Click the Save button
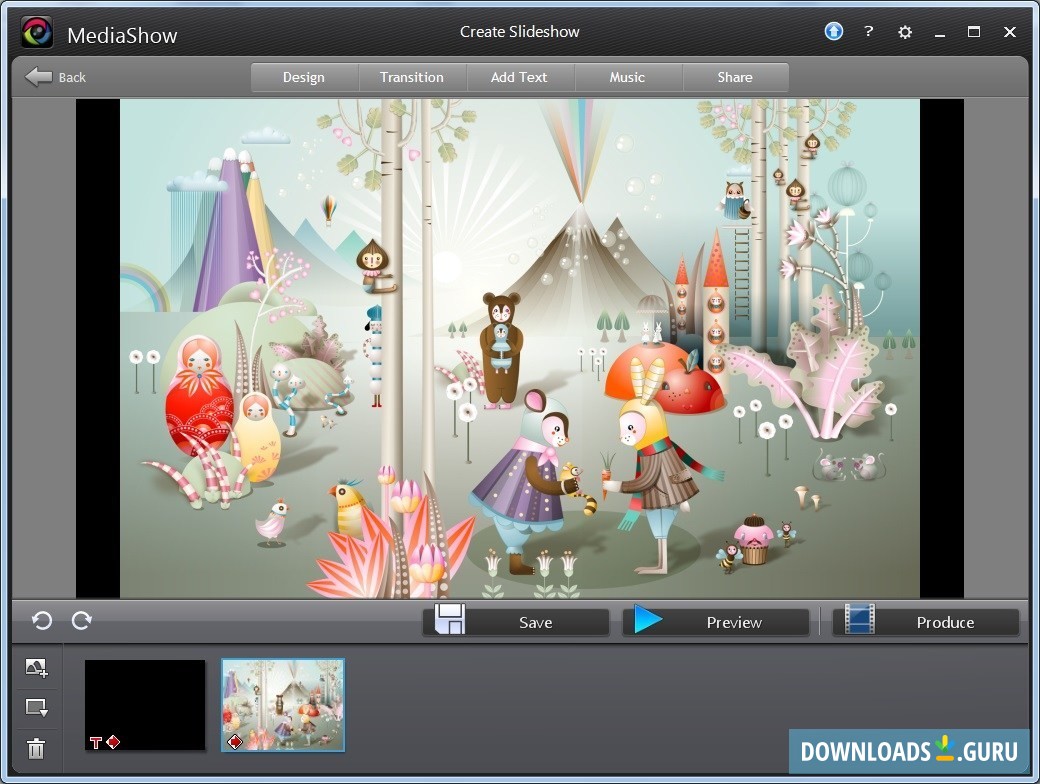The image size is (1040, 784). point(516,622)
